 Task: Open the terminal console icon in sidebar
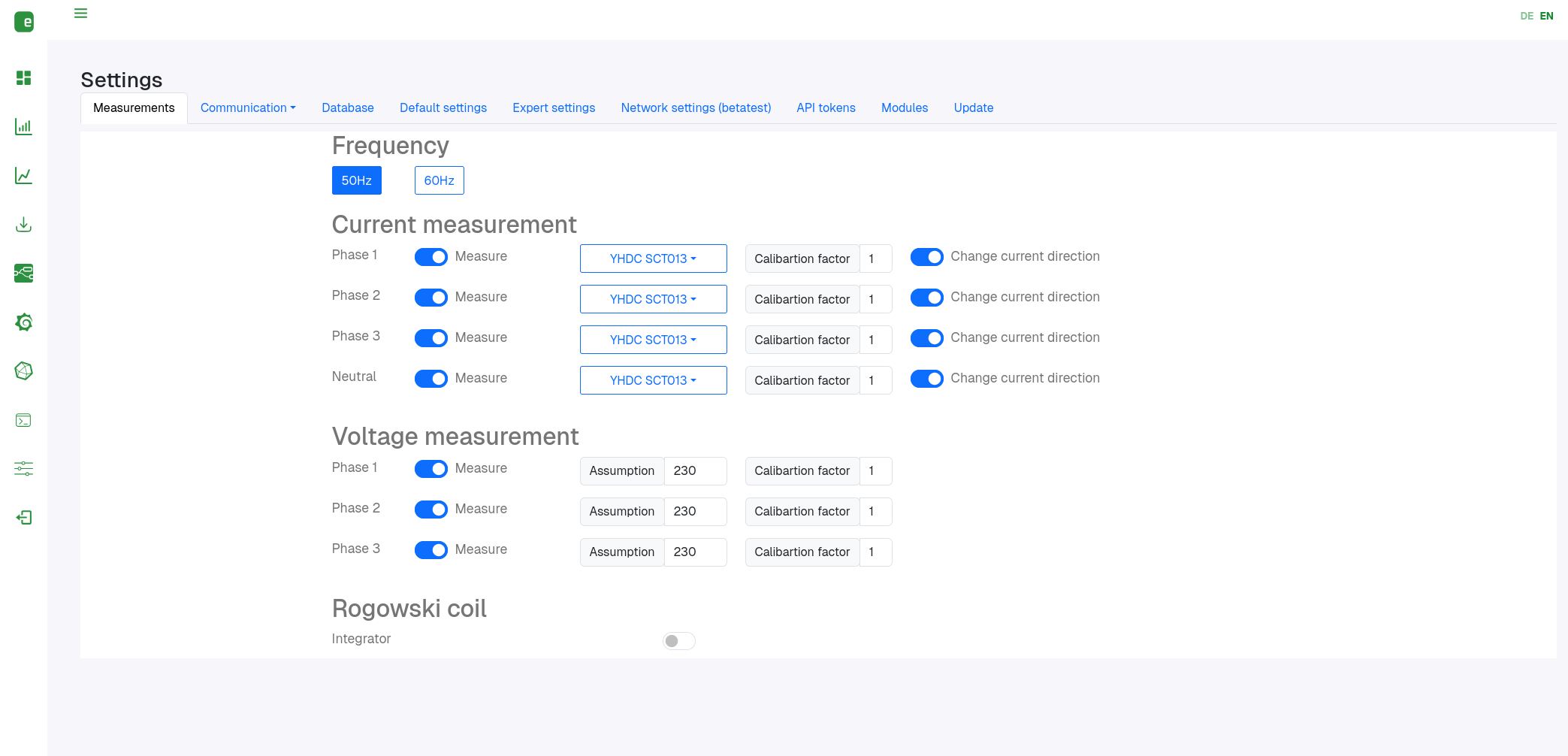click(x=23, y=420)
